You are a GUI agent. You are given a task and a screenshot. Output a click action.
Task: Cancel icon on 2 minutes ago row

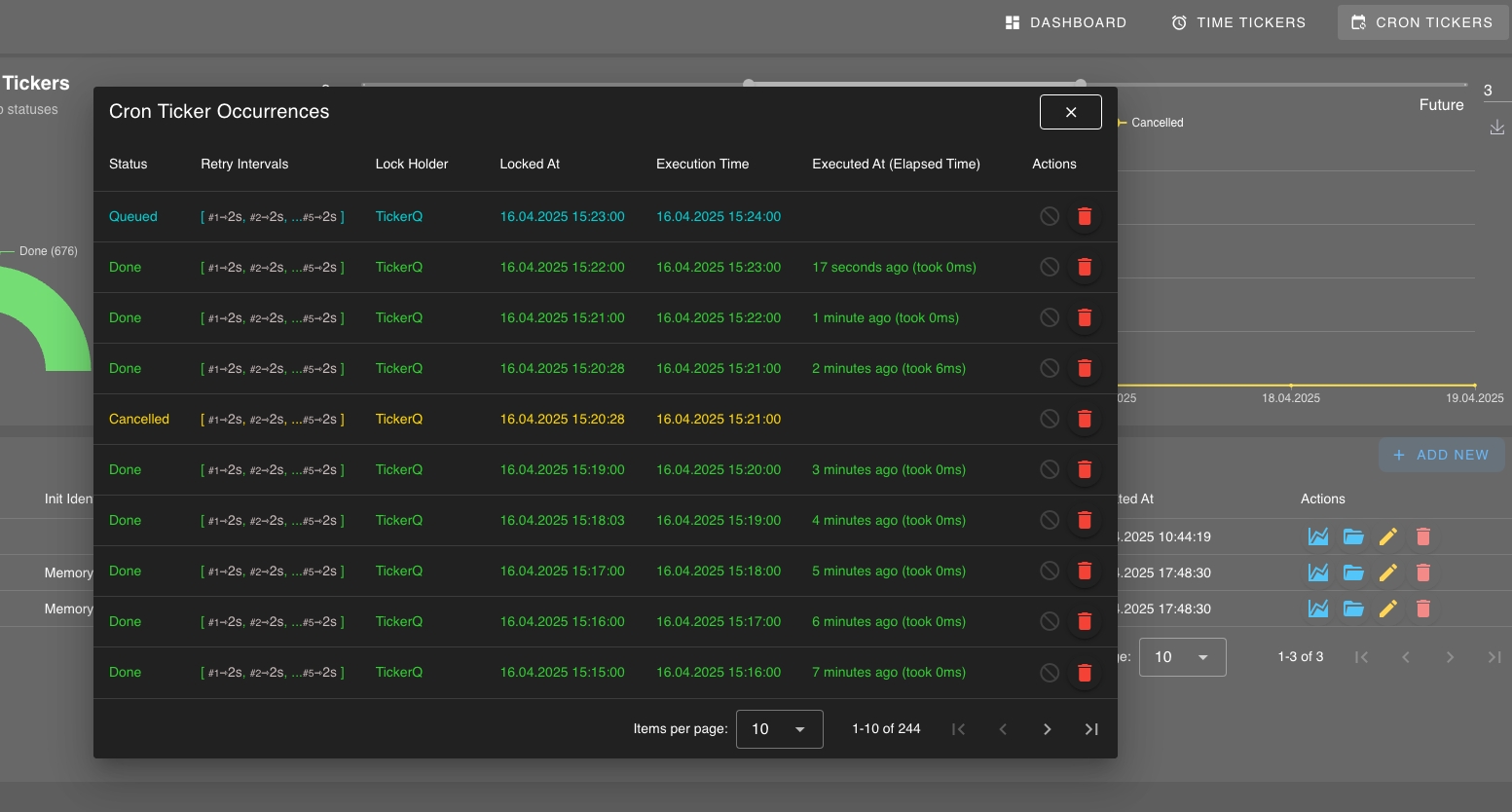pos(1050,368)
